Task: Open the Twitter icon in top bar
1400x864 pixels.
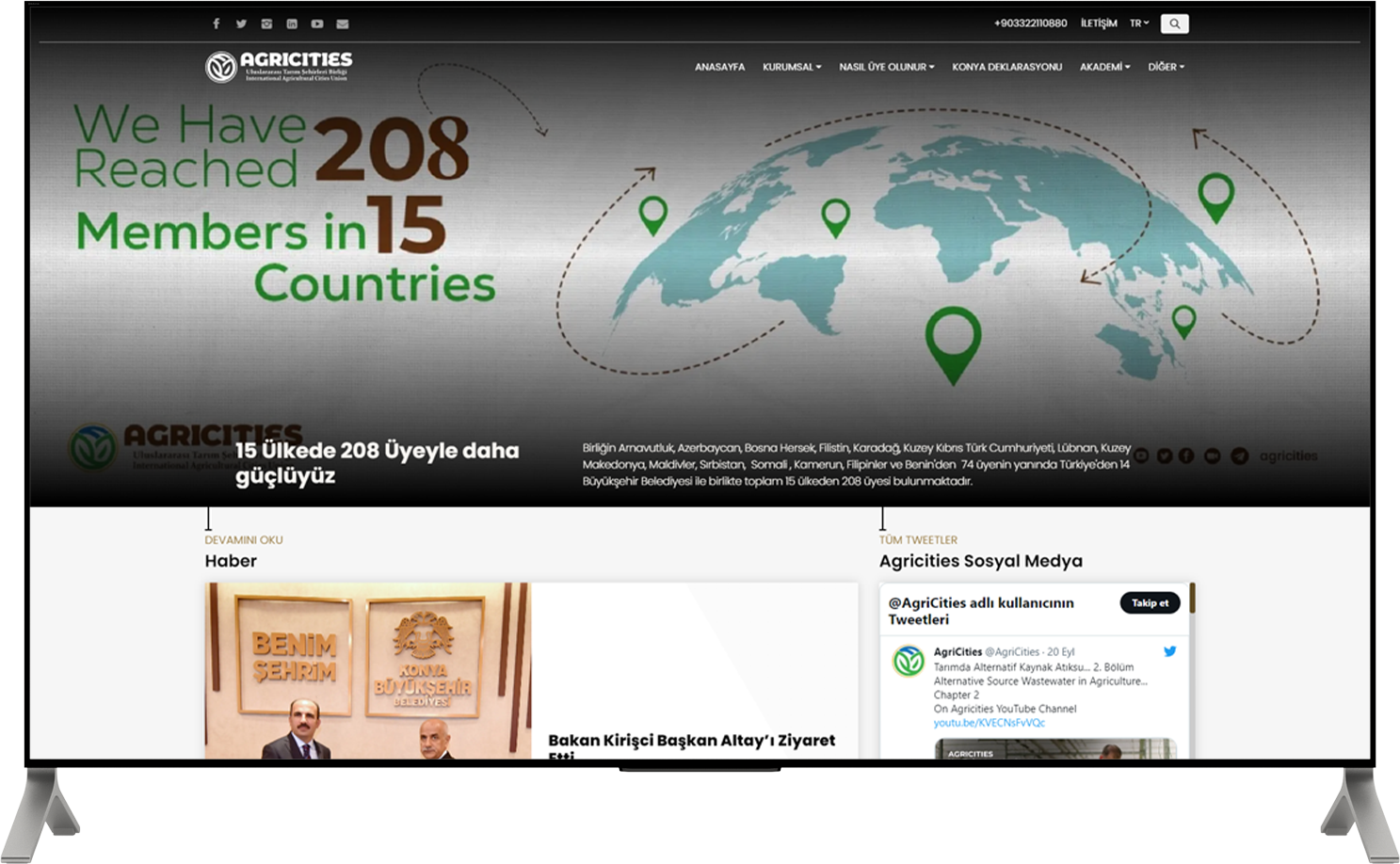Action: 241,24
